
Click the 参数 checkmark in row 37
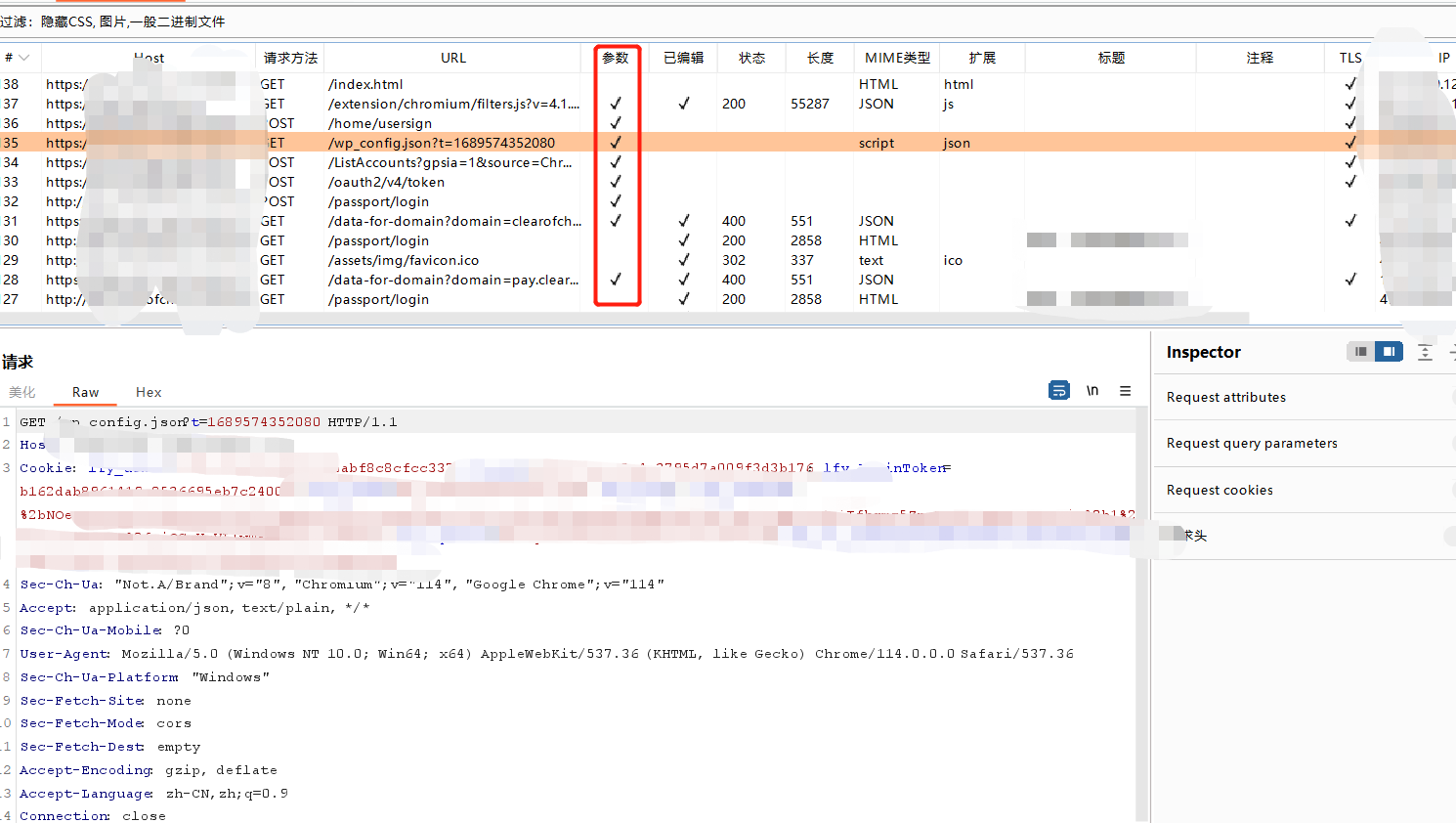click(x=616, y=104)
